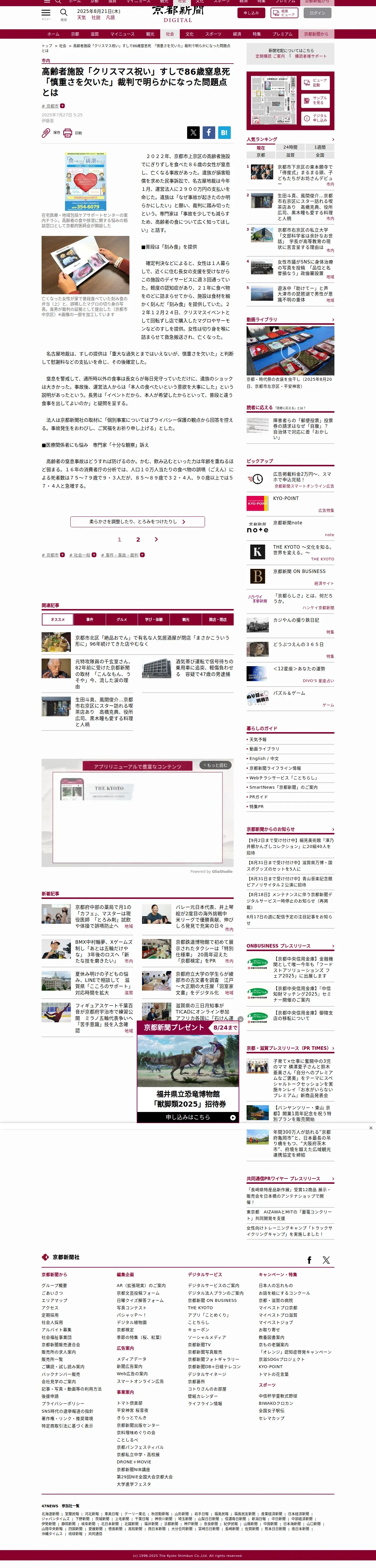Select the スポーツ navigation tab
376x1568 pixels.
pos(213,34)
